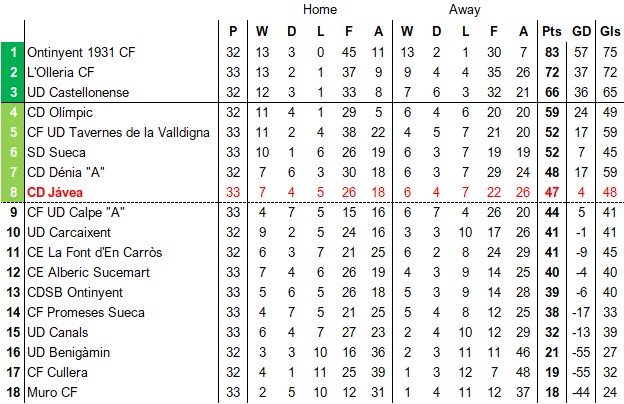The image size is (624, 404).
Task: Click the CF Cullera team name
Action: click(56, 372)
